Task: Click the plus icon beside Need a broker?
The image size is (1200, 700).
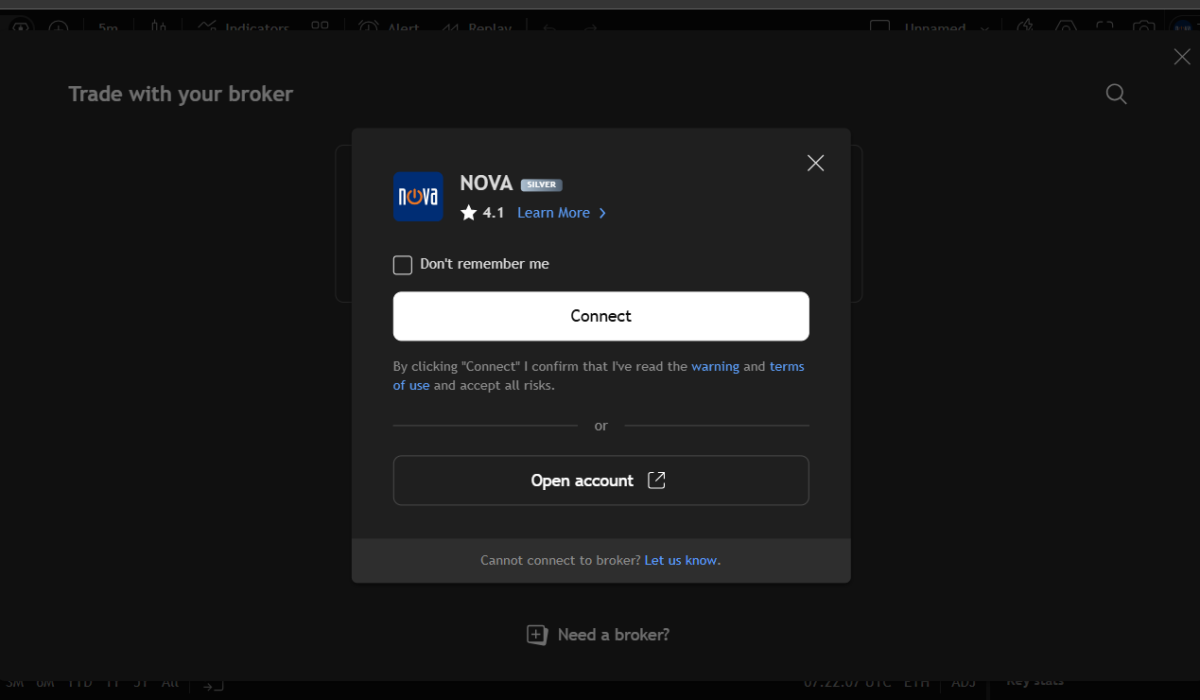Action: (537, 635)
